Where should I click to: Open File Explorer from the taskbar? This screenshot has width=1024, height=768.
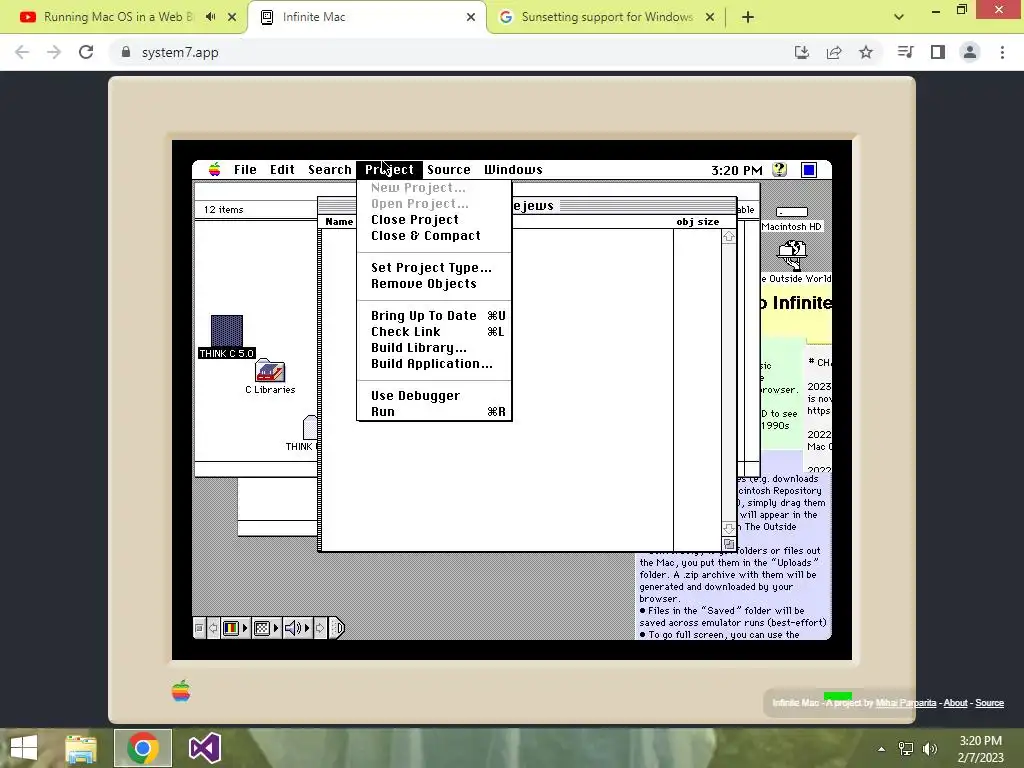pyautogui.click(x=81, y=748)
